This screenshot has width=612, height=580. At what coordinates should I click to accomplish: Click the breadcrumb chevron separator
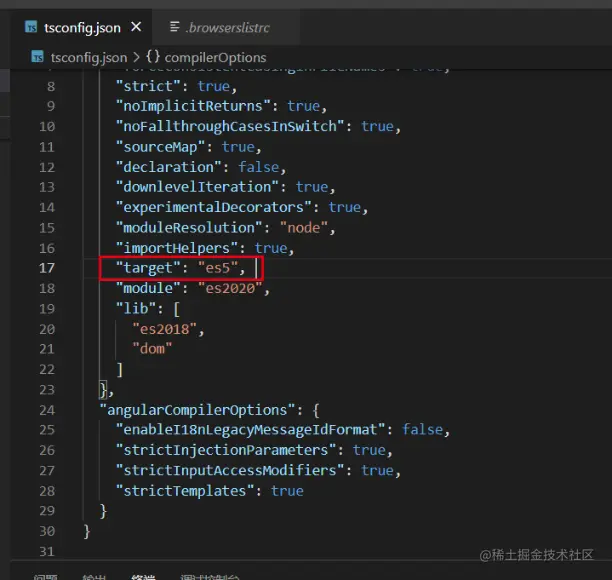(x=136, y=58)
